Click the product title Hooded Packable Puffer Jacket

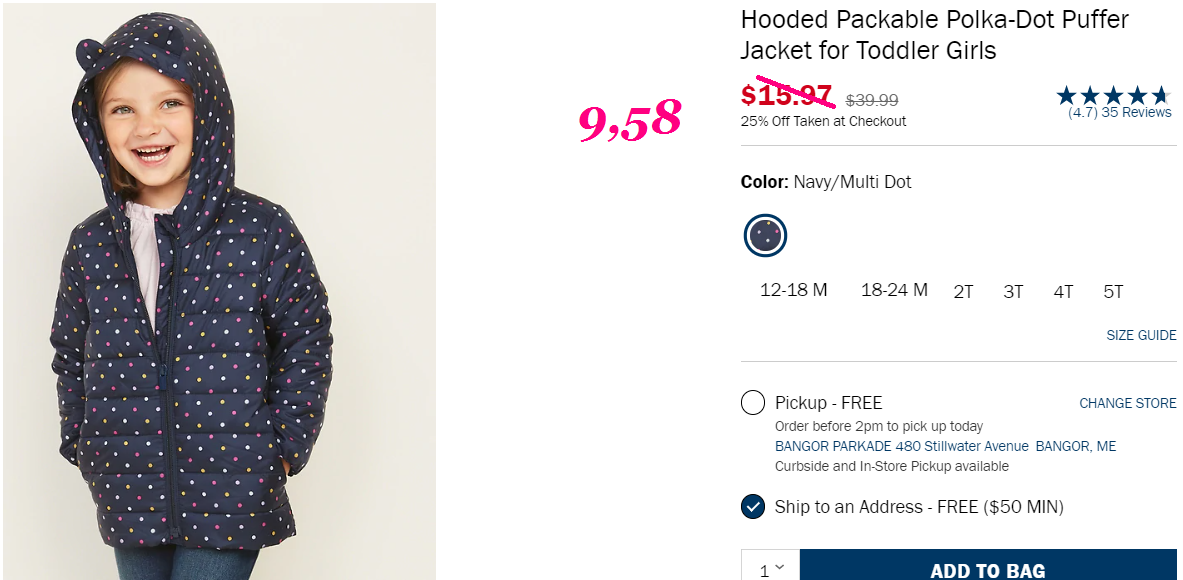(934, 35)
